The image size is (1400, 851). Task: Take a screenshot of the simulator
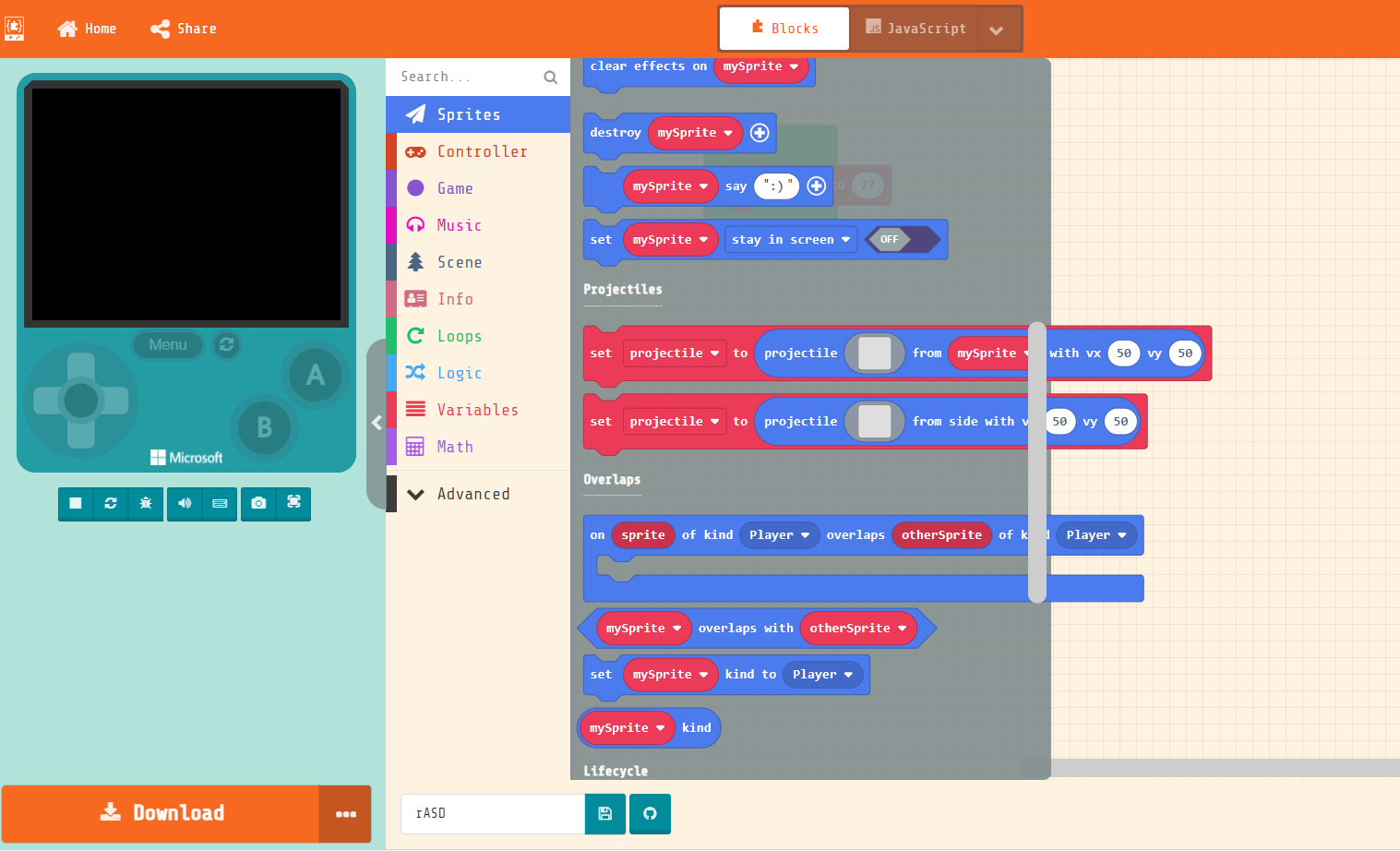[x=257, y=503]
